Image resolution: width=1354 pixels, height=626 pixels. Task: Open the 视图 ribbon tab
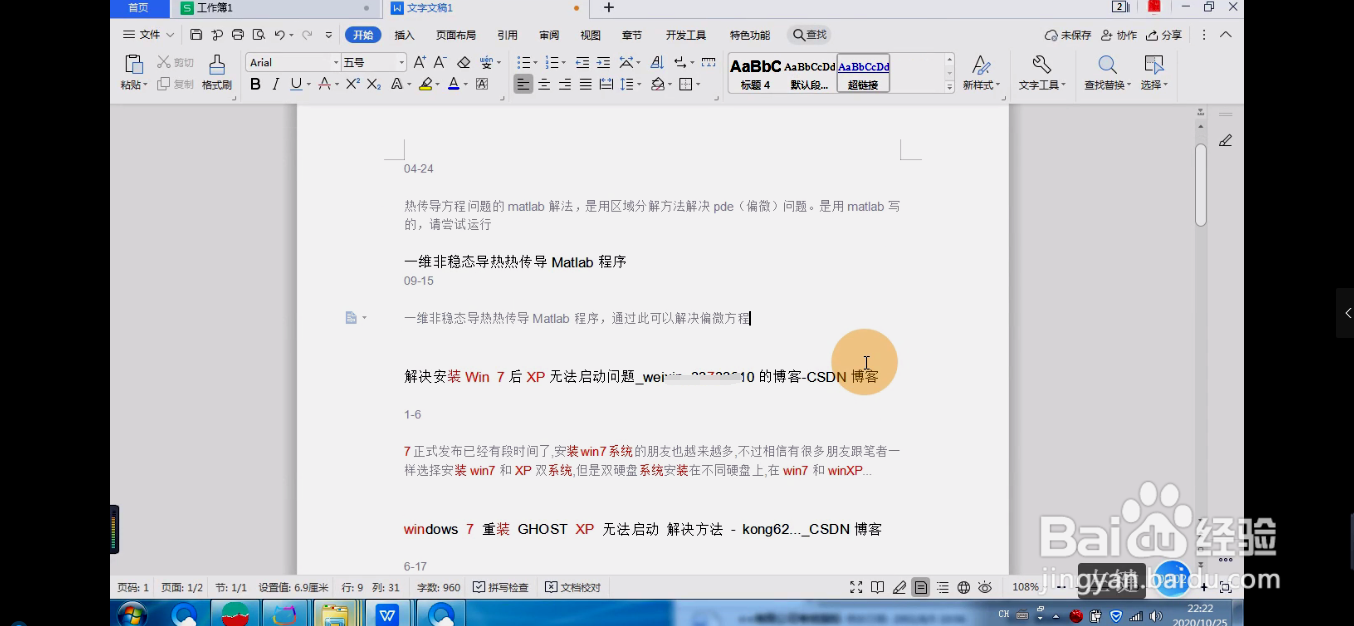pos(590,34)
